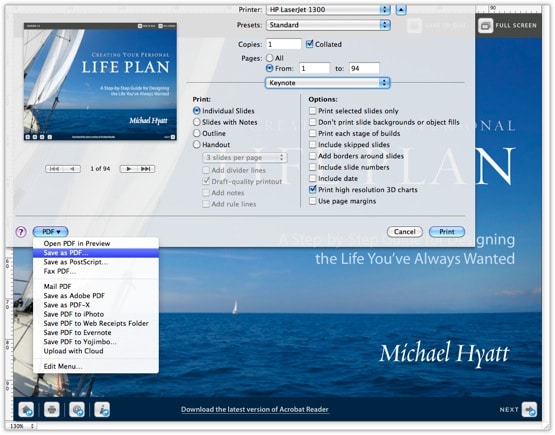Viewport: 555px width, 435px height.
Task: Enable Add borders around slides
Action: click(313, 156)
